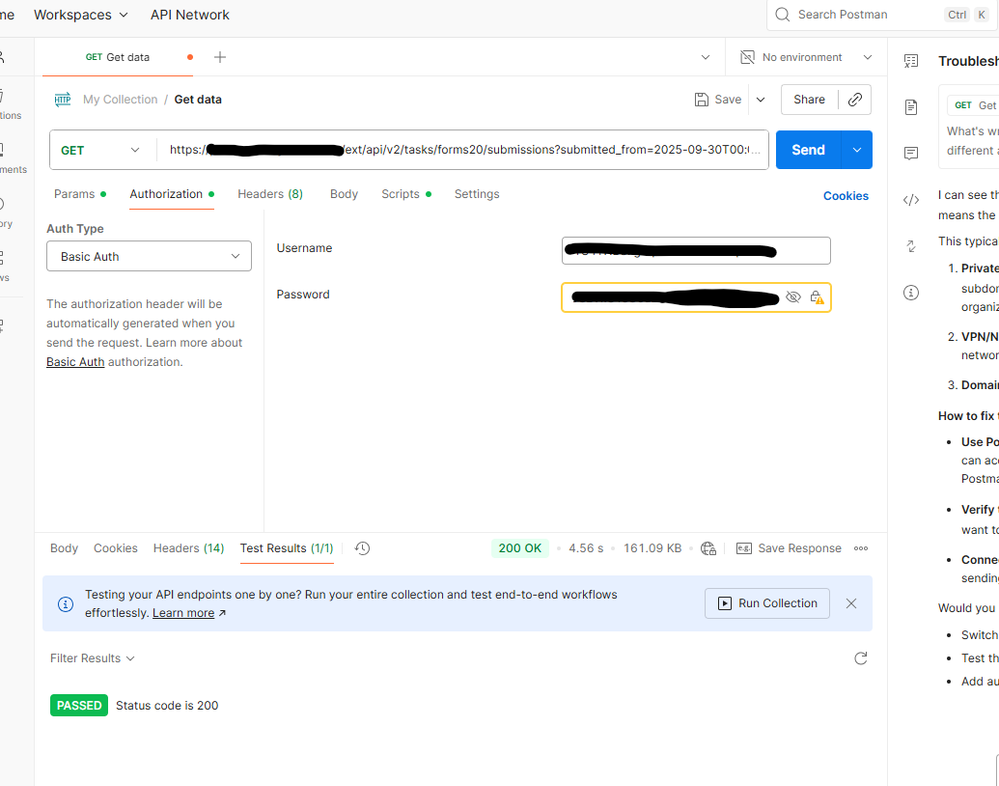Click the network globe icon in response bar

[708, 548]
